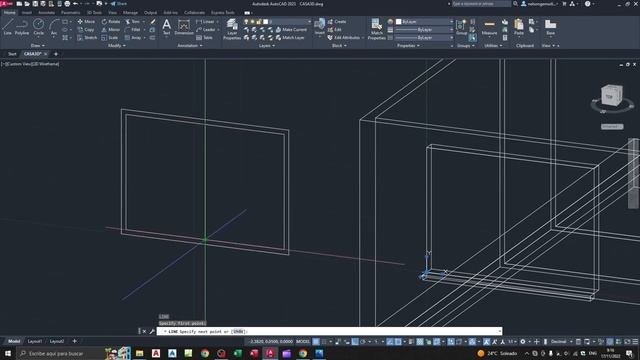Toggle the grid display in status bar
Screen dimensions: 640x360
point(316,341)
